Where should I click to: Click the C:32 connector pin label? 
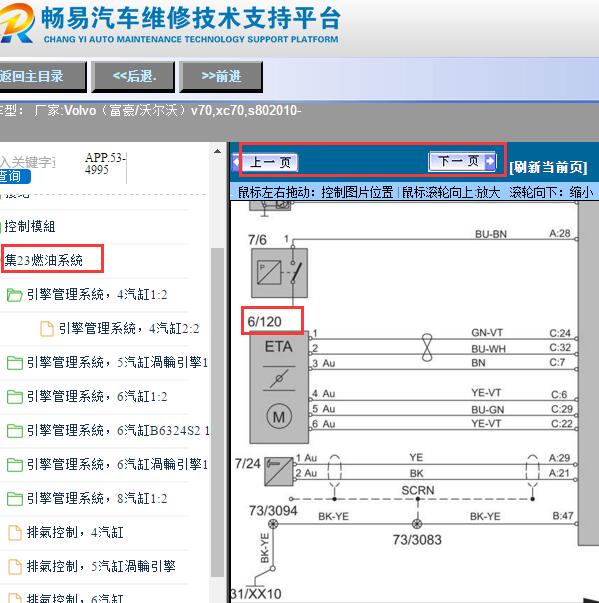click(560, 348)
